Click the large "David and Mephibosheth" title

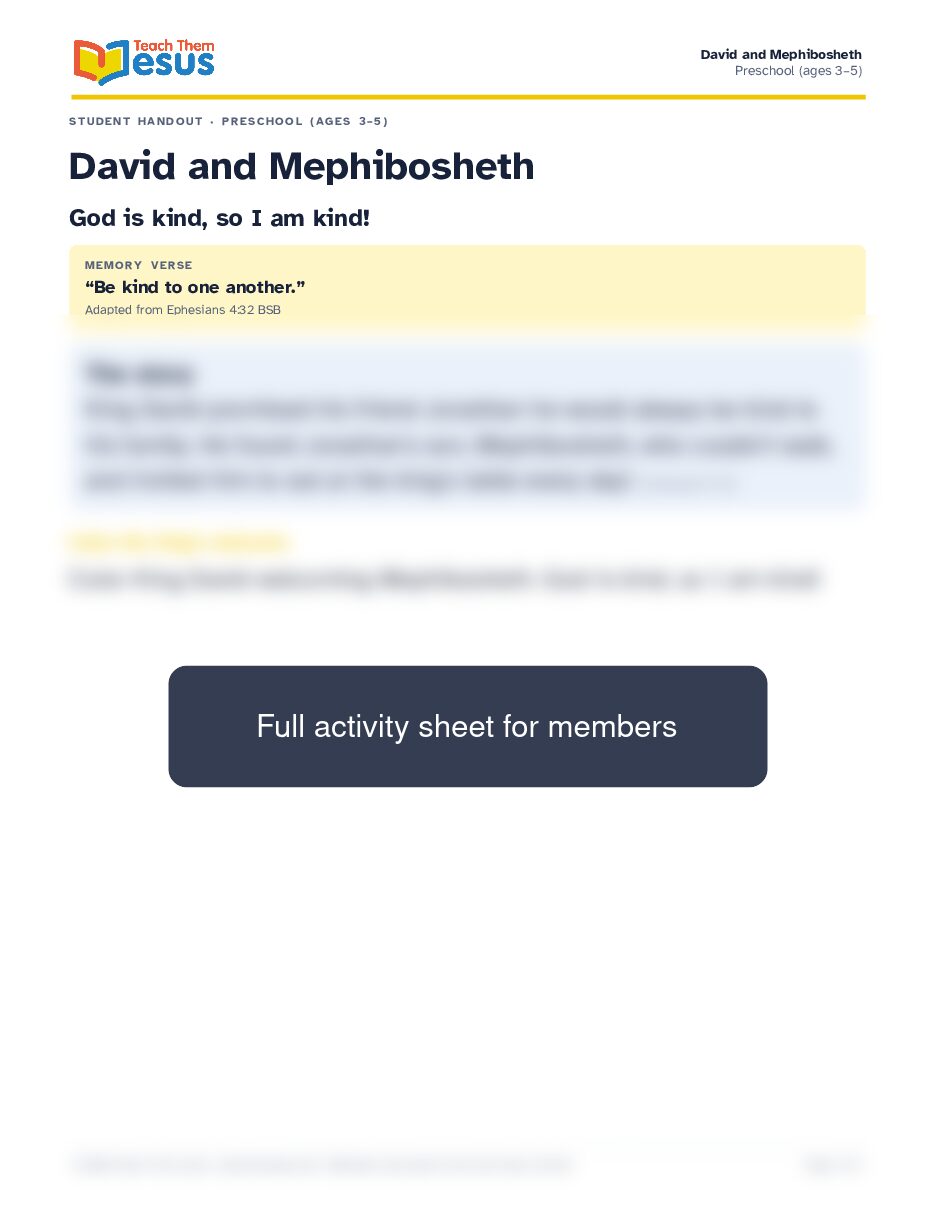[x=301, y=166]
